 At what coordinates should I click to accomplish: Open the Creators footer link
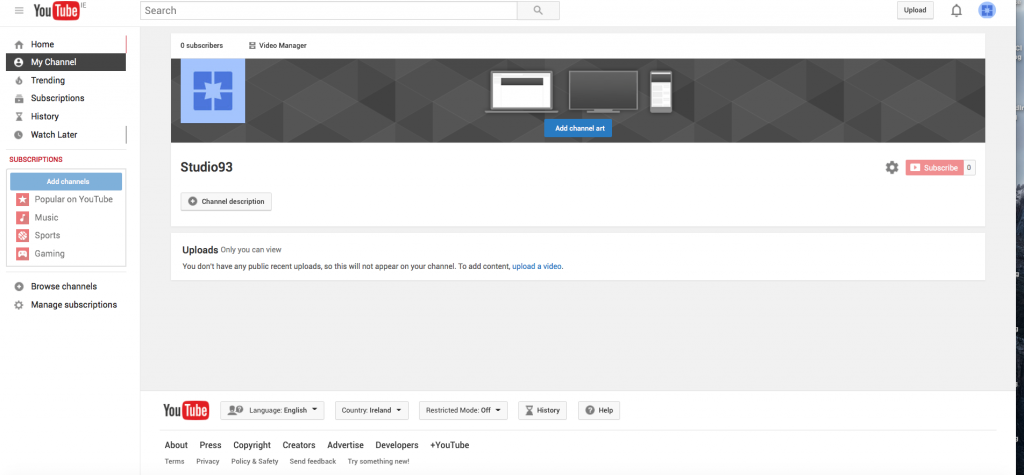(x=299, y=445)
